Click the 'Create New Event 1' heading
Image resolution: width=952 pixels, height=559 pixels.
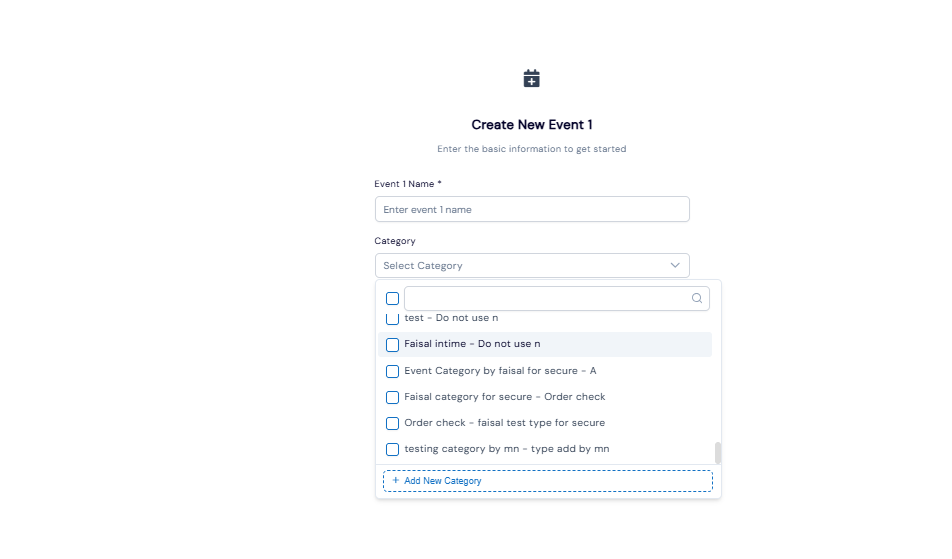(532, 125)
